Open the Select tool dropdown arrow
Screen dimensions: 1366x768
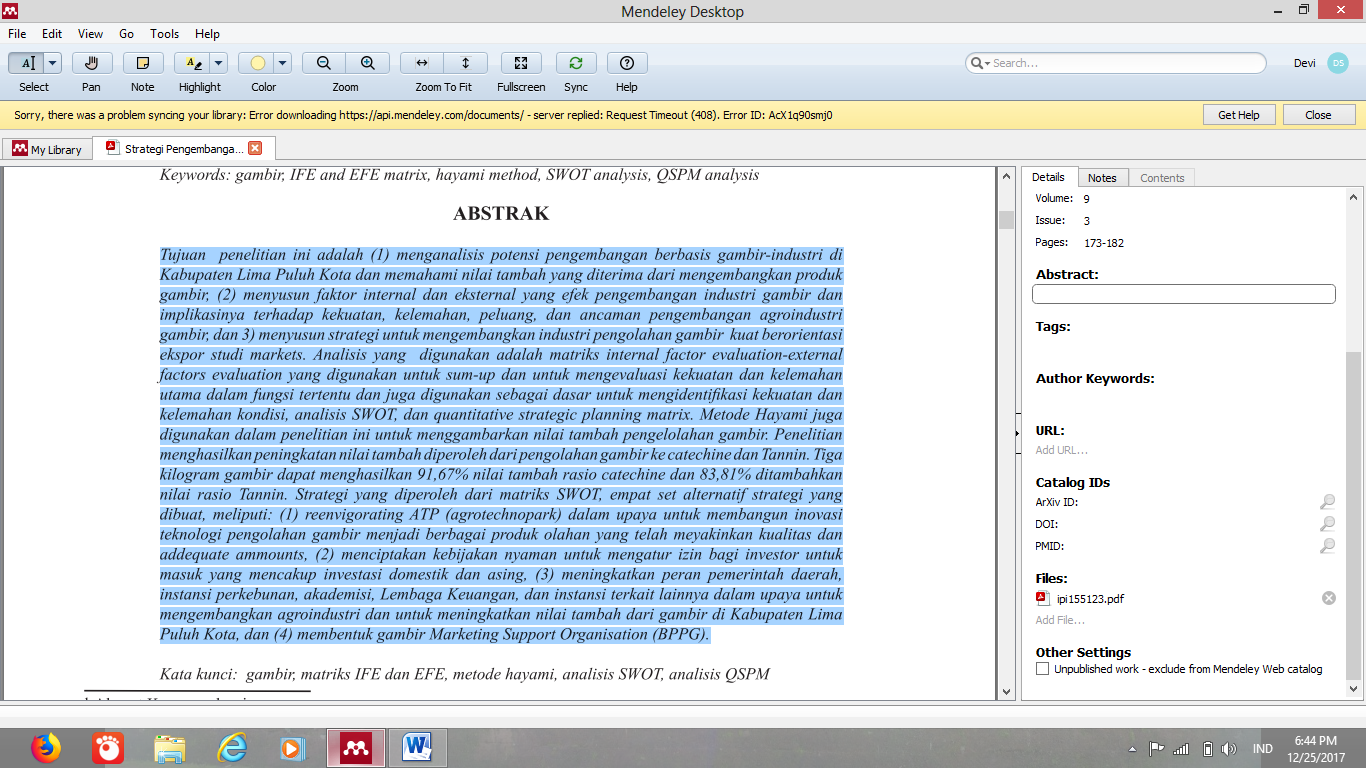[x=53, y=63]
